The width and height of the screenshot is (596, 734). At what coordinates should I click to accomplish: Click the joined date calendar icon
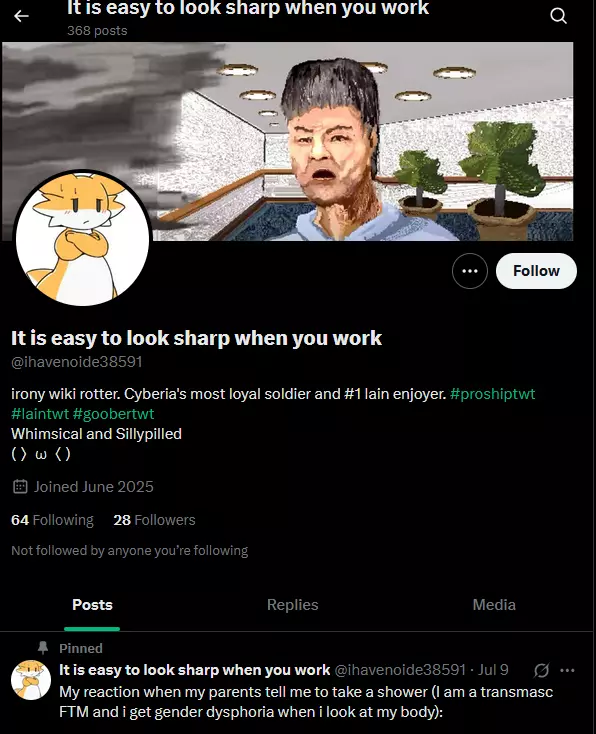point(20,487)
